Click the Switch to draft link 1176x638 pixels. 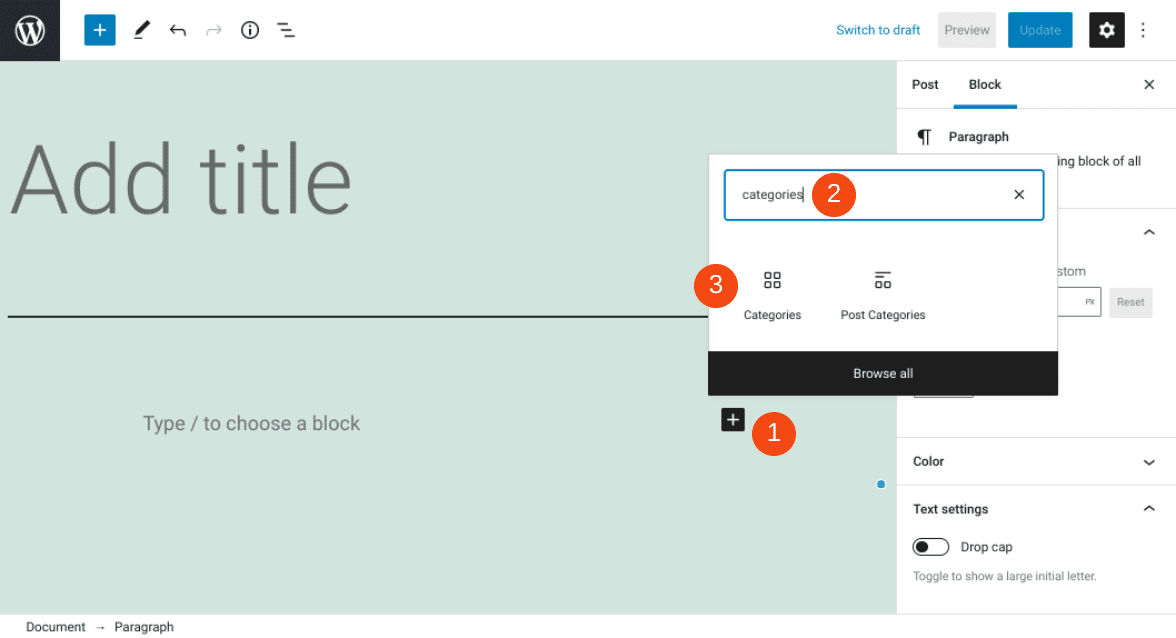pyautogui.click(x=877, y=30)
